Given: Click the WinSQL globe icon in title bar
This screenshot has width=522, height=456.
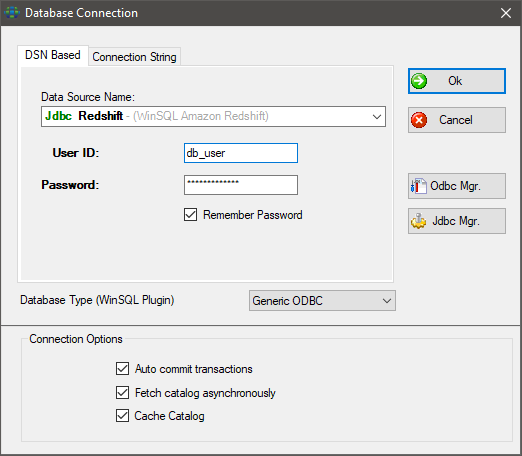Looking at the screenshot, I should [x=12, y=13].
